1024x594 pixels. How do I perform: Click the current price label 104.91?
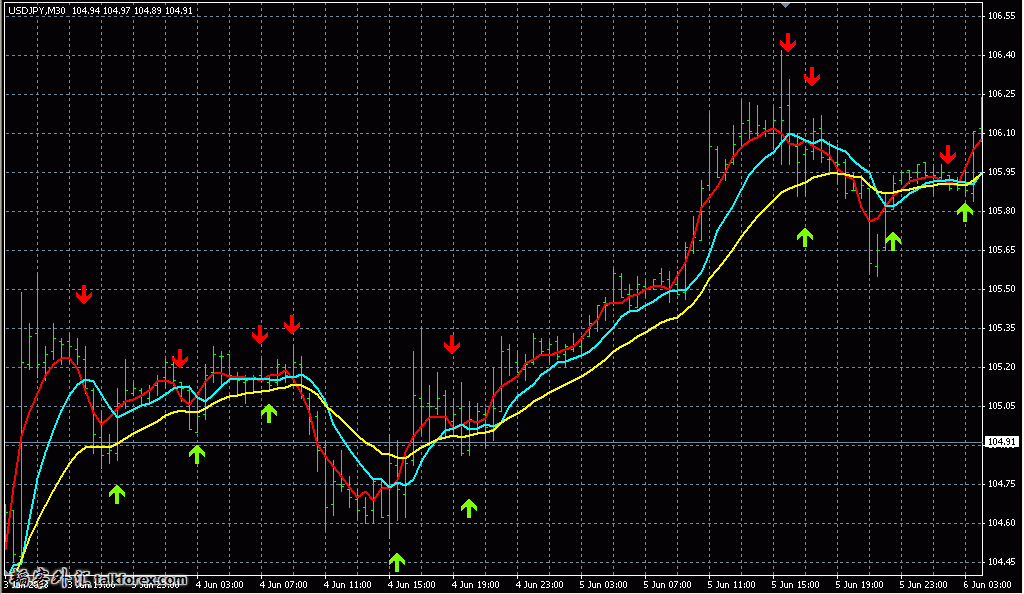pos(1002,442)
